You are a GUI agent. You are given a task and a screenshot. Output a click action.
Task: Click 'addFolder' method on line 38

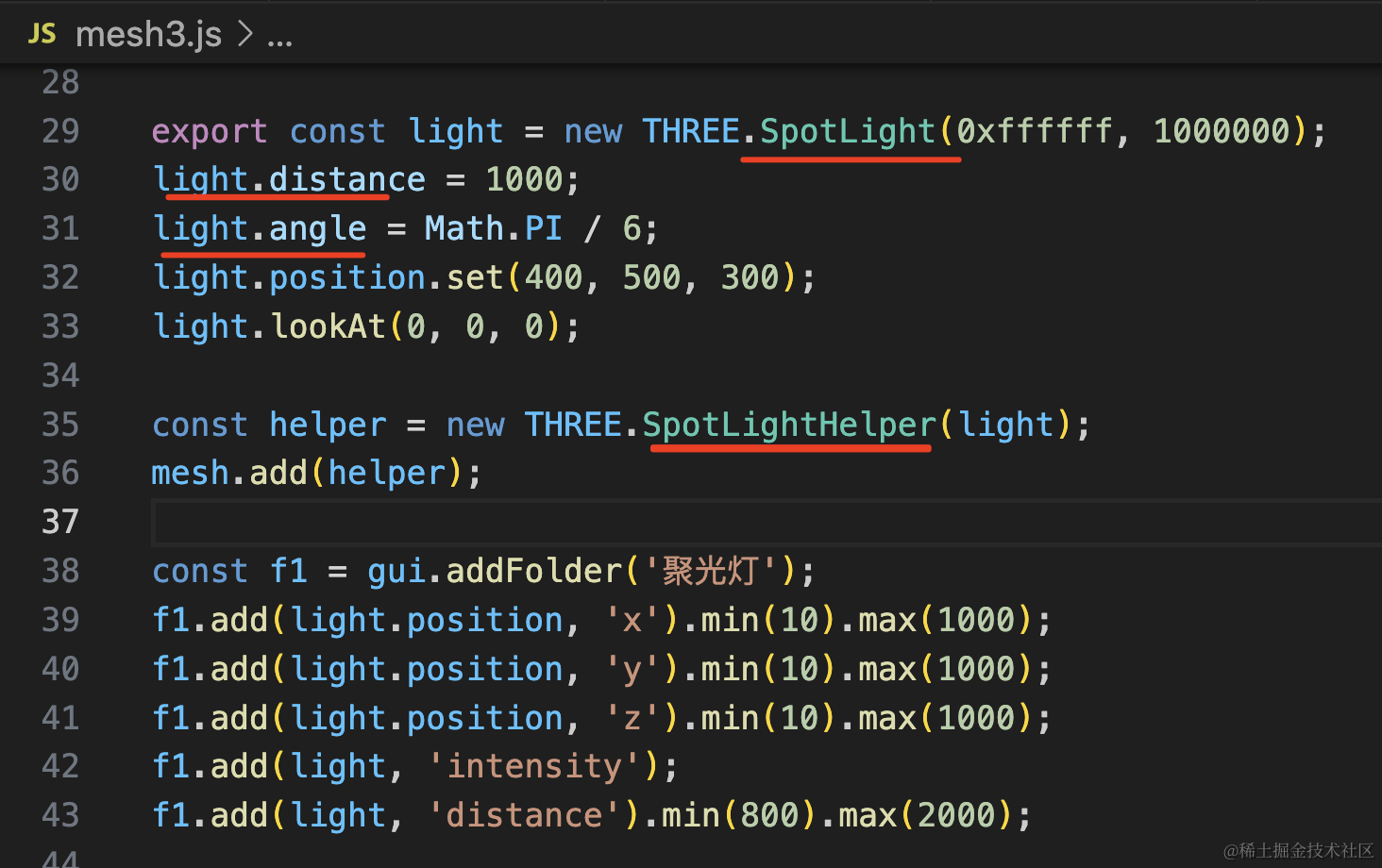(534, 571)
